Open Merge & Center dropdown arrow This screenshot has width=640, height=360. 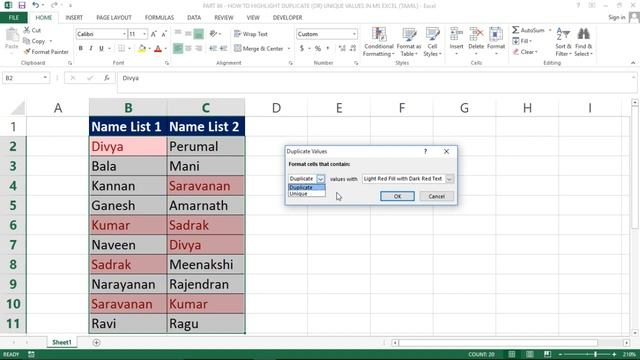point(289,49)
